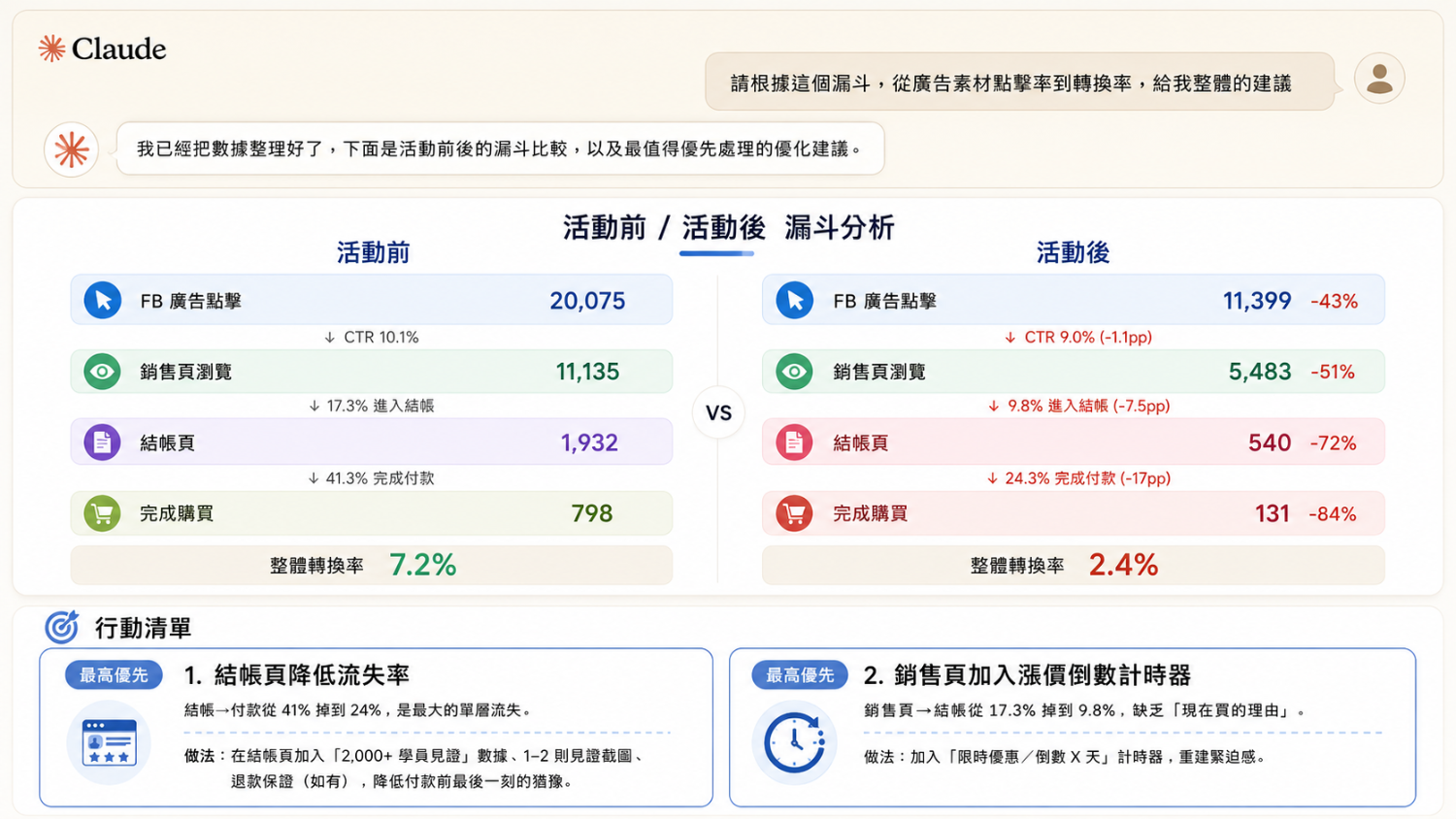Viewport: 1456px width, 819px height.
Task: Click the Claude logo at top left
Action: pyautogui.click(x=102, y=49)
